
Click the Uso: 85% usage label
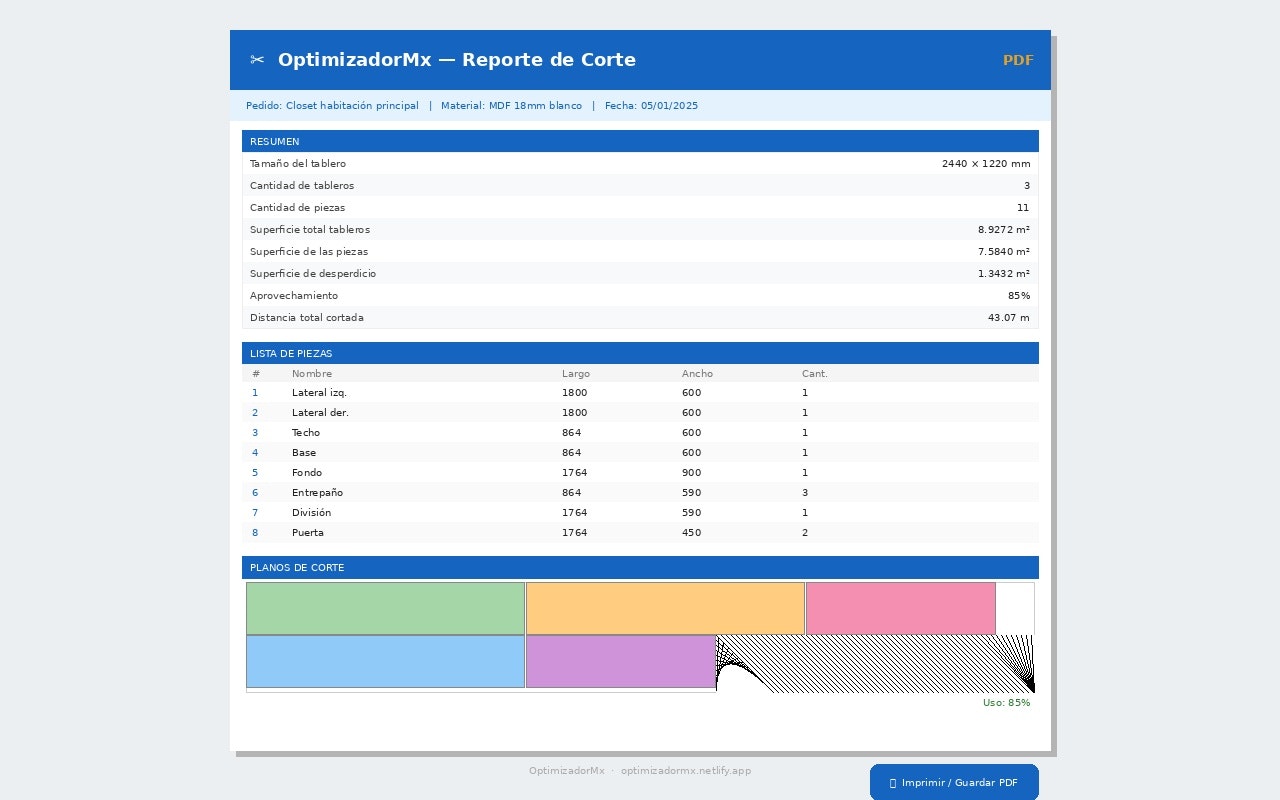1005,702
